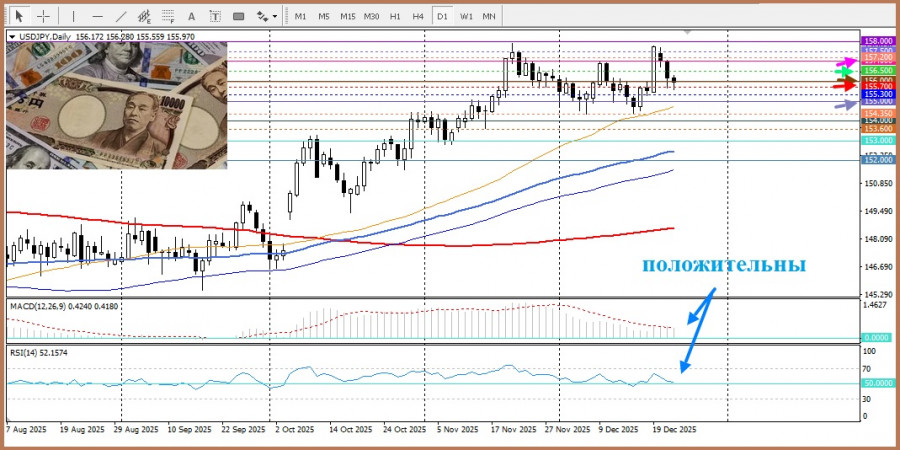Switch chart to W1 timeframe
Image resolution: width=900 pixels, height=450 pixels.
point(466,16)
